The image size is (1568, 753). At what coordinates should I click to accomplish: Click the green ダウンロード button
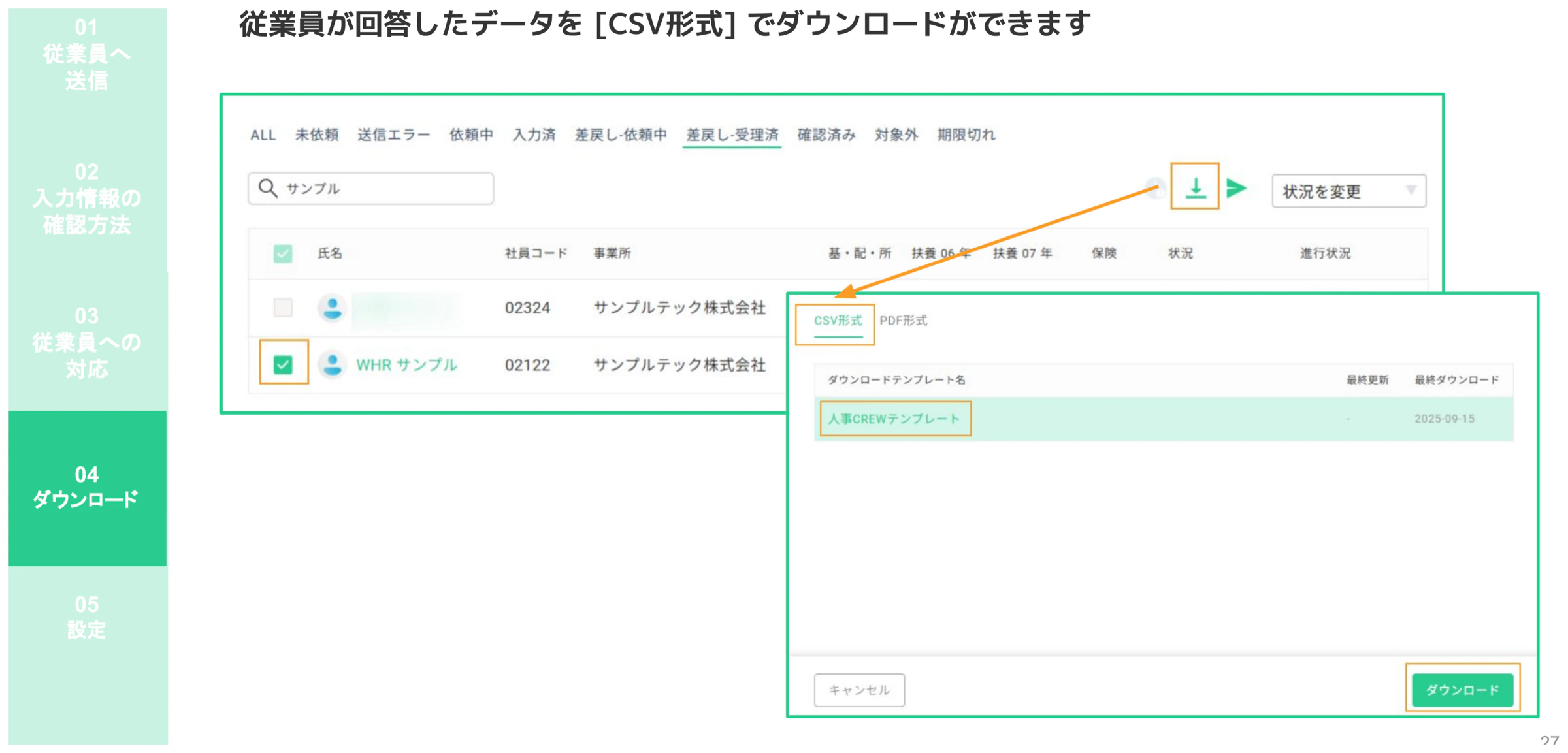(x=1462, y=690)
